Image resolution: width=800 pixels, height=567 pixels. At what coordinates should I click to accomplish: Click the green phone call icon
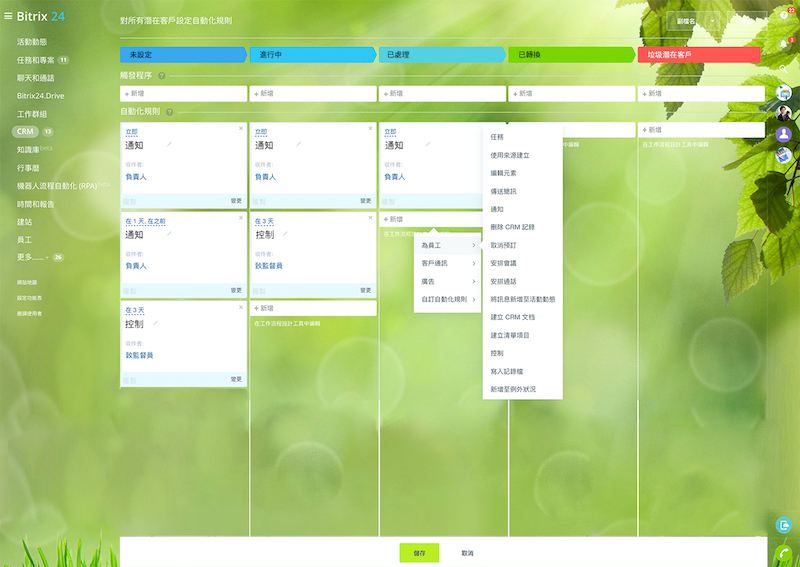[784, 552]
